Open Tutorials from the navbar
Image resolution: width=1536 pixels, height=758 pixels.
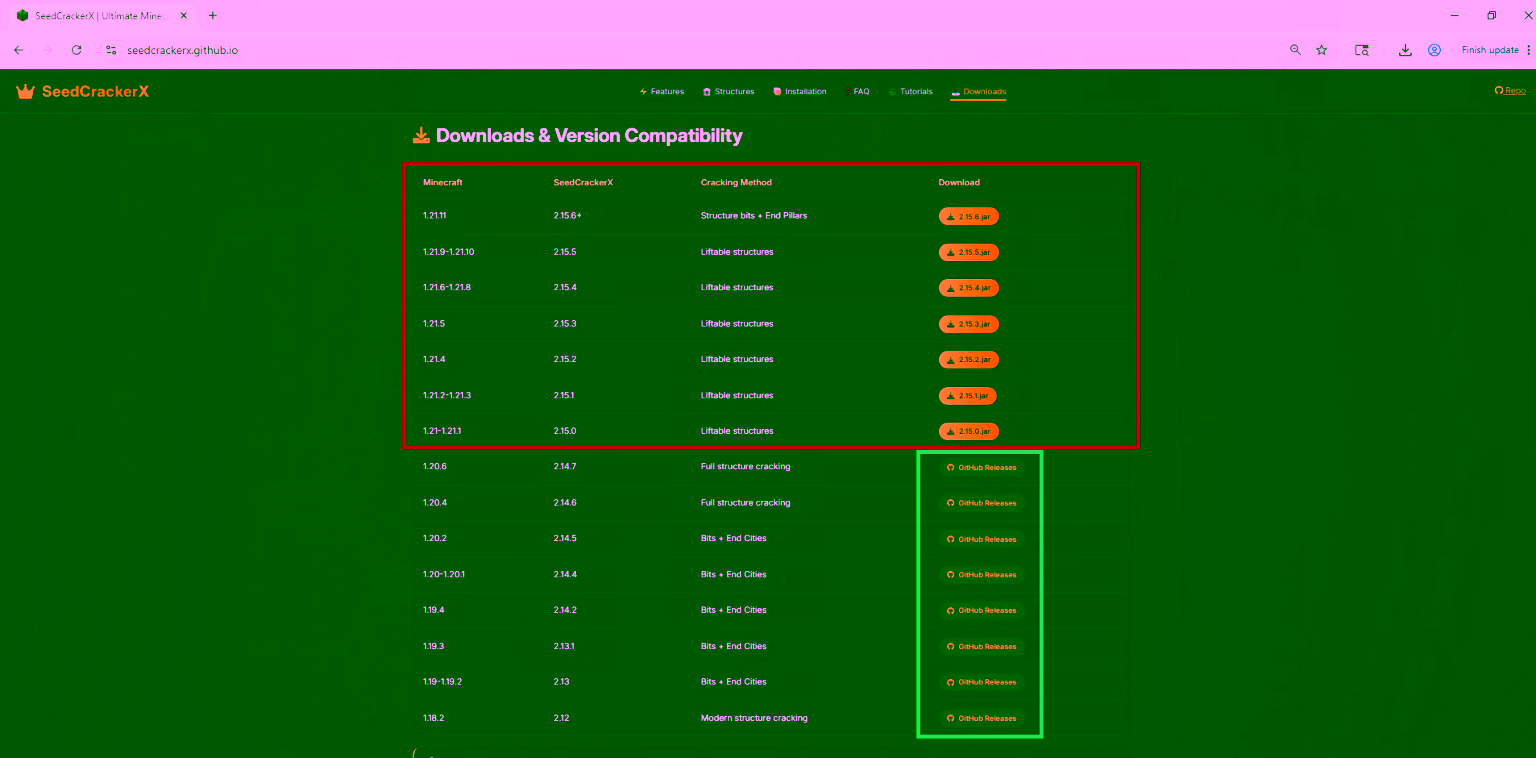(910, 91)
